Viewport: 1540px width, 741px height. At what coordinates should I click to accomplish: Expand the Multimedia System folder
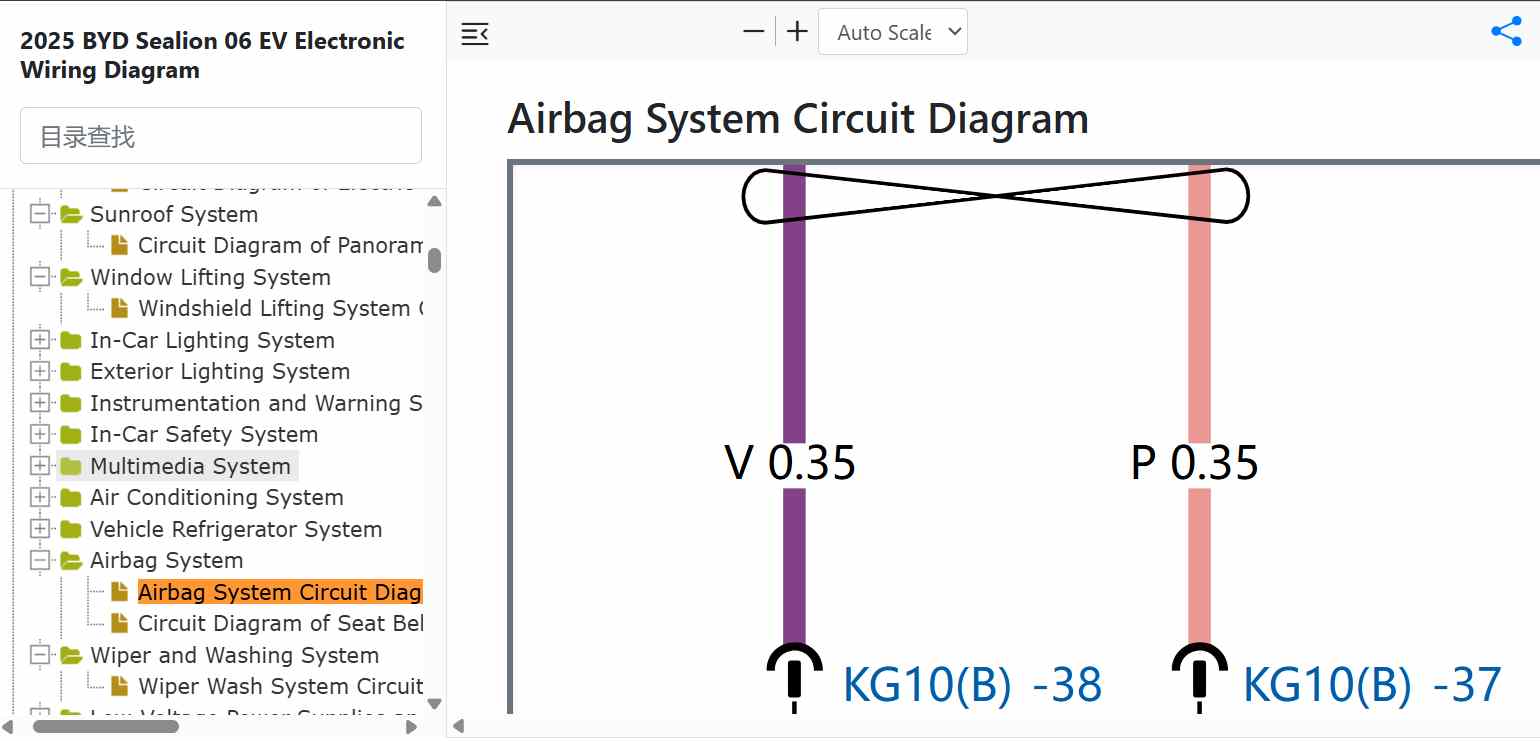point(40,466)
